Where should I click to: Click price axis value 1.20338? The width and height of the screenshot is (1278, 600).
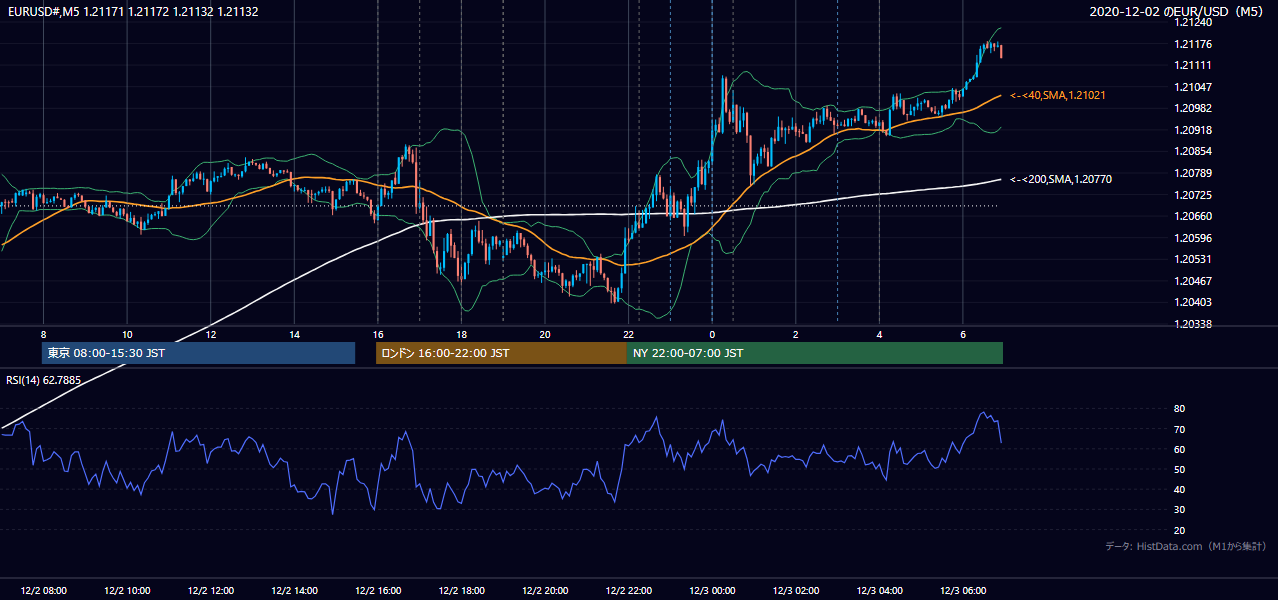[1193, 324]
